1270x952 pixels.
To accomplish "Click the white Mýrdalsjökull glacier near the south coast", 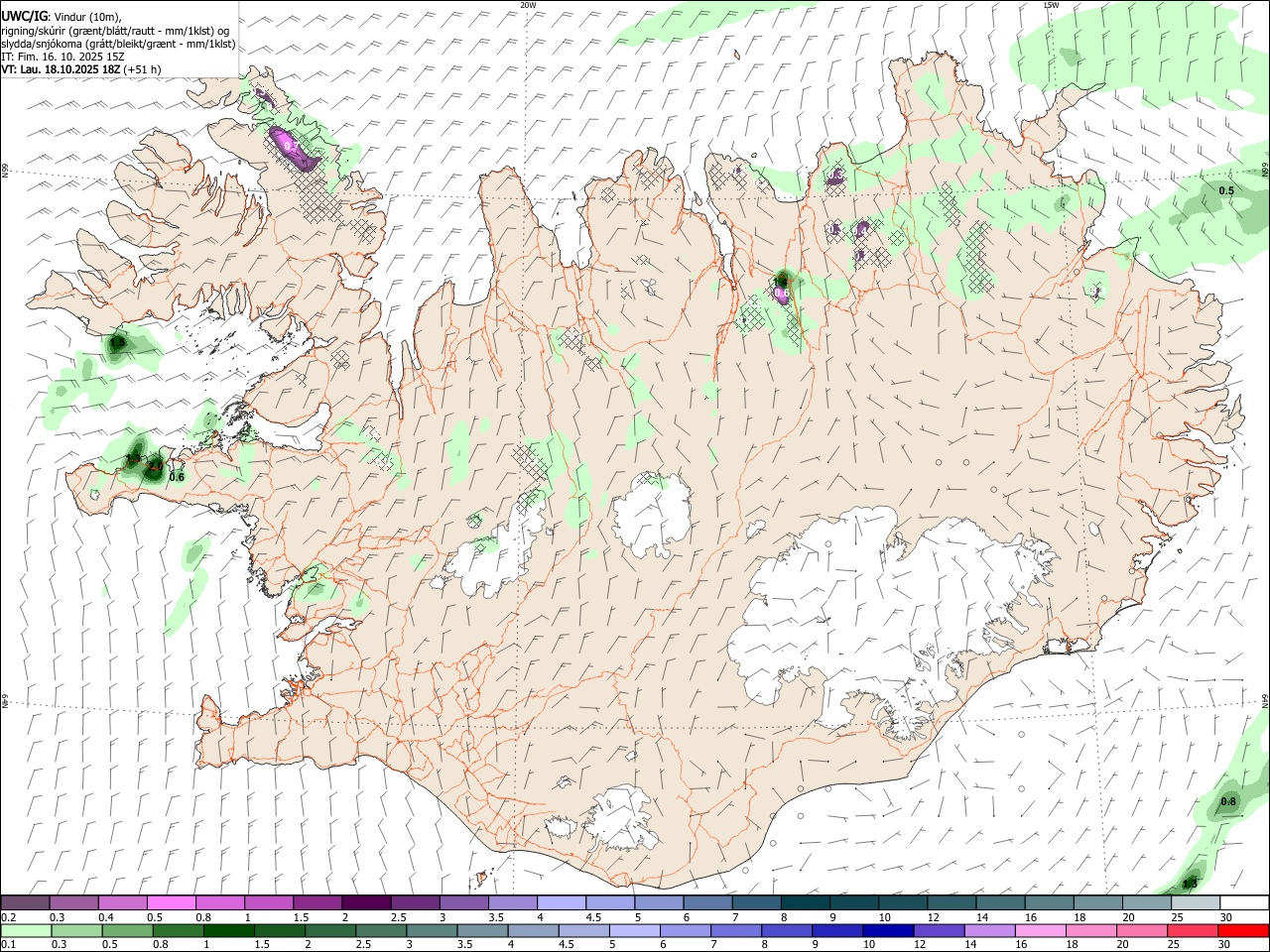I will [622, 821].
